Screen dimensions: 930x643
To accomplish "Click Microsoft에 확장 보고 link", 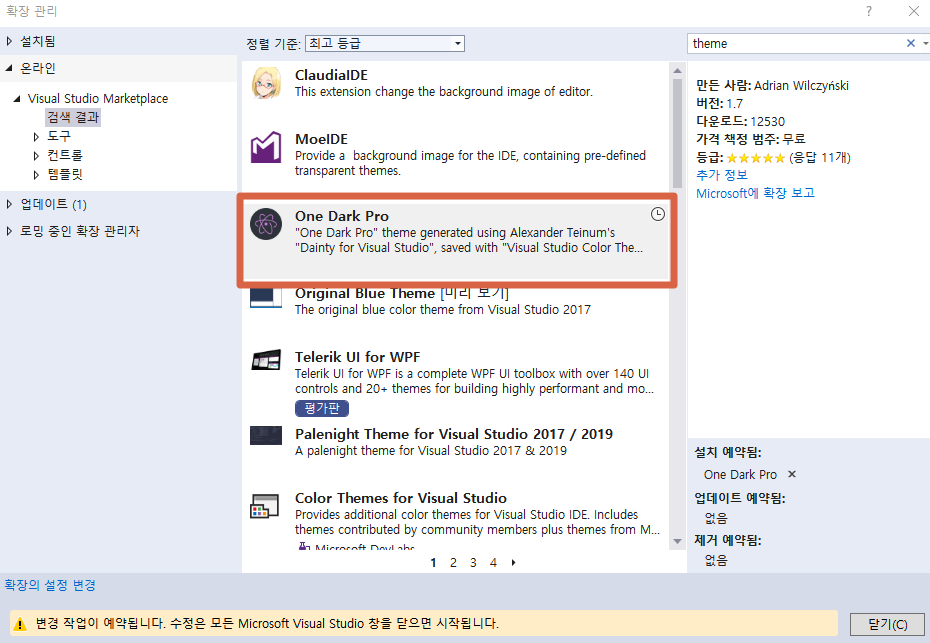I will (x=755, y=193).
